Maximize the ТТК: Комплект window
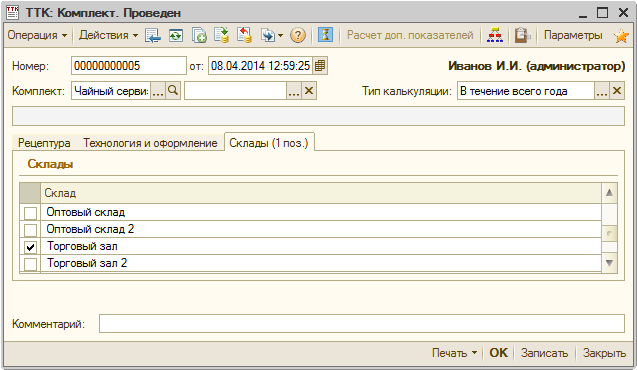637x370 pixels. [602, 13]
